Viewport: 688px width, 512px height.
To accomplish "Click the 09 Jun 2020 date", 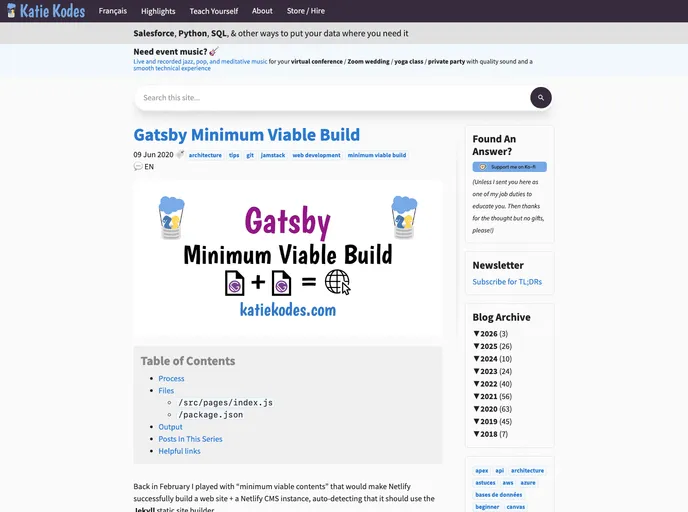I will (x=153, y=154).
